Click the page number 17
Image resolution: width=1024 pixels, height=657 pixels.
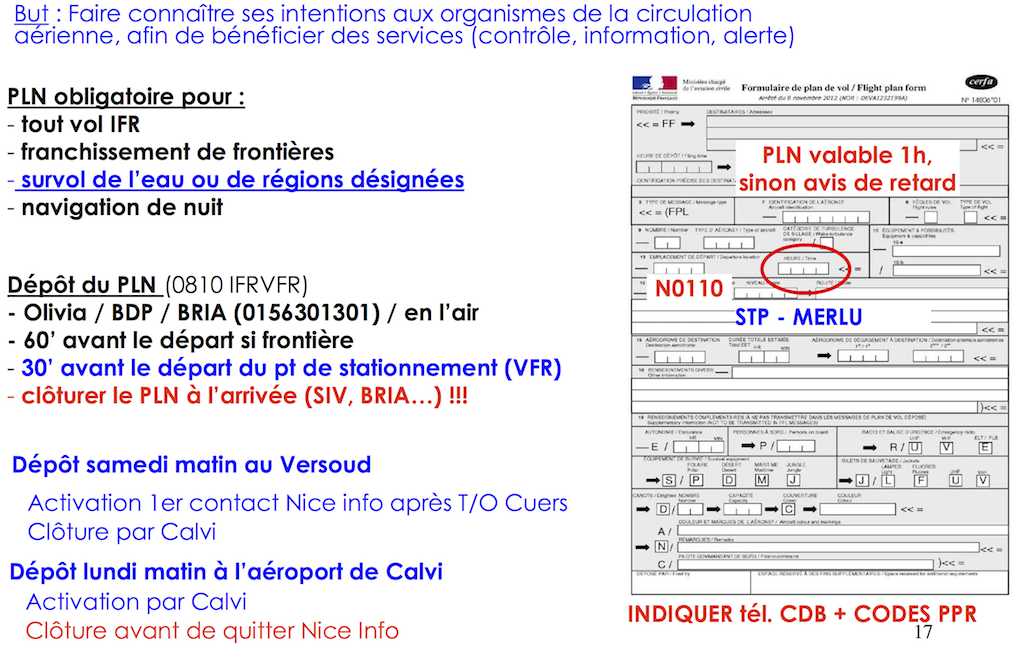click(x=923, y=632)
